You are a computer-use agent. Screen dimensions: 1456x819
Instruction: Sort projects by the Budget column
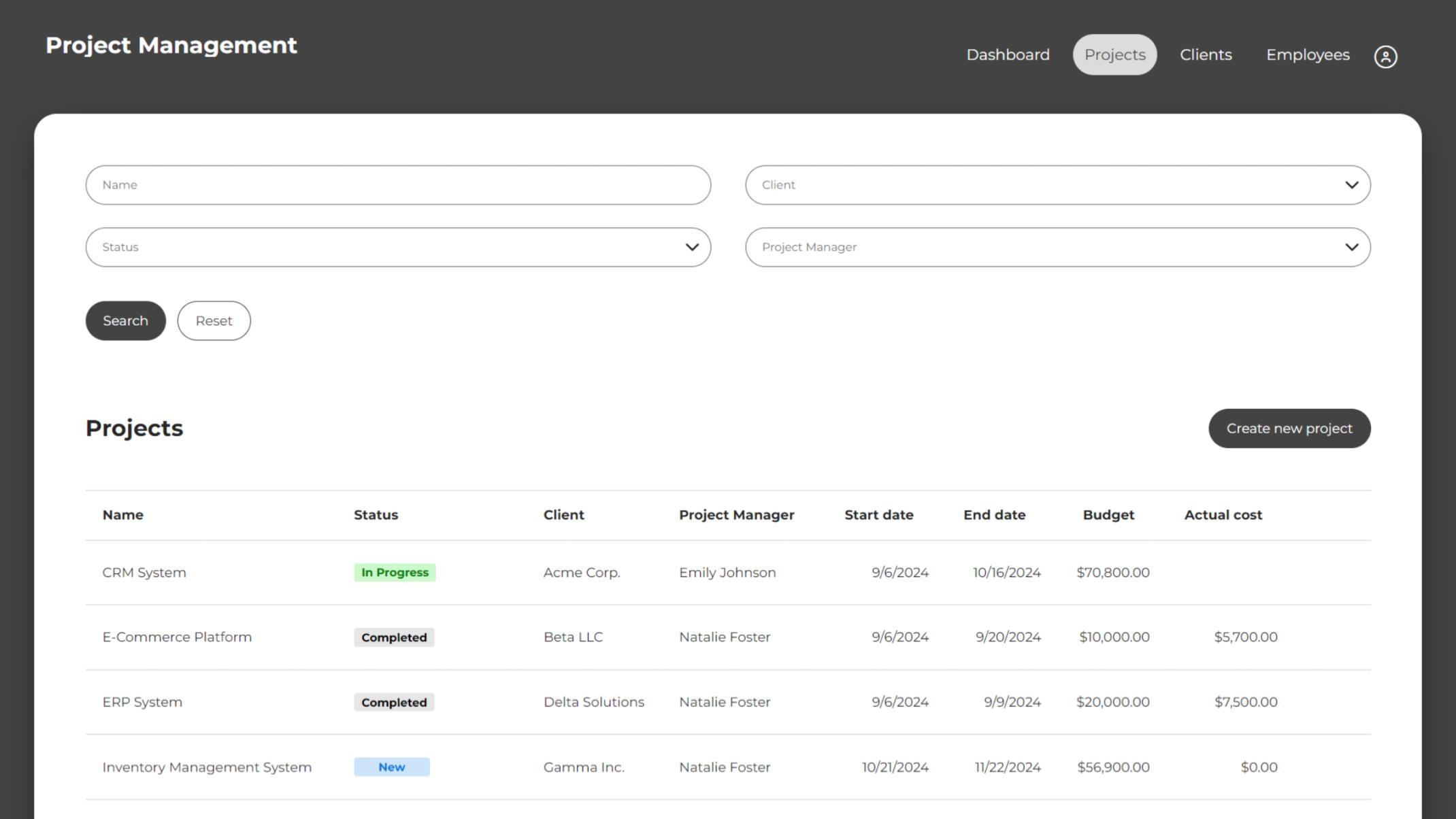(x=1108, y=515)
